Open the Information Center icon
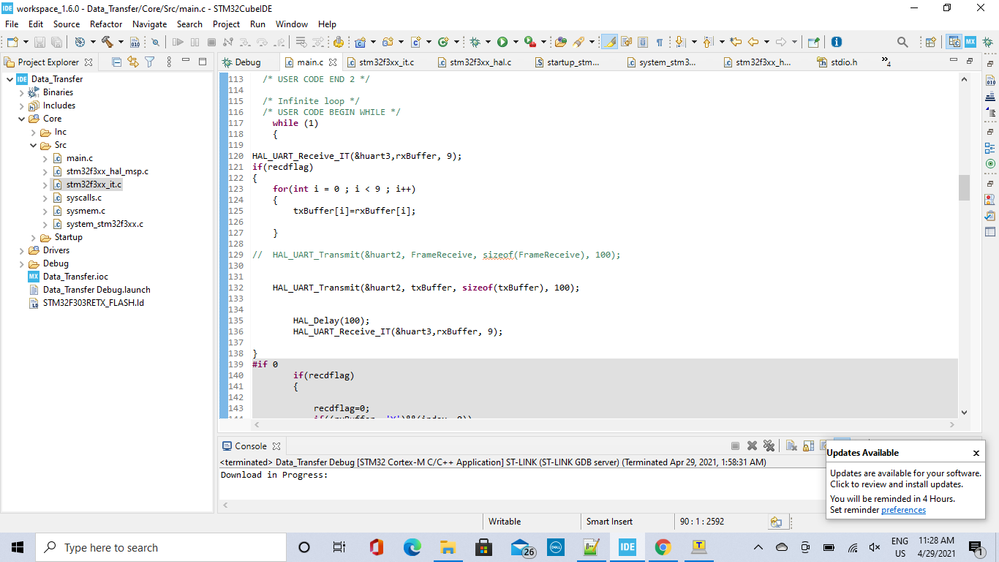The image size is (999, 562). click(837, 42)
